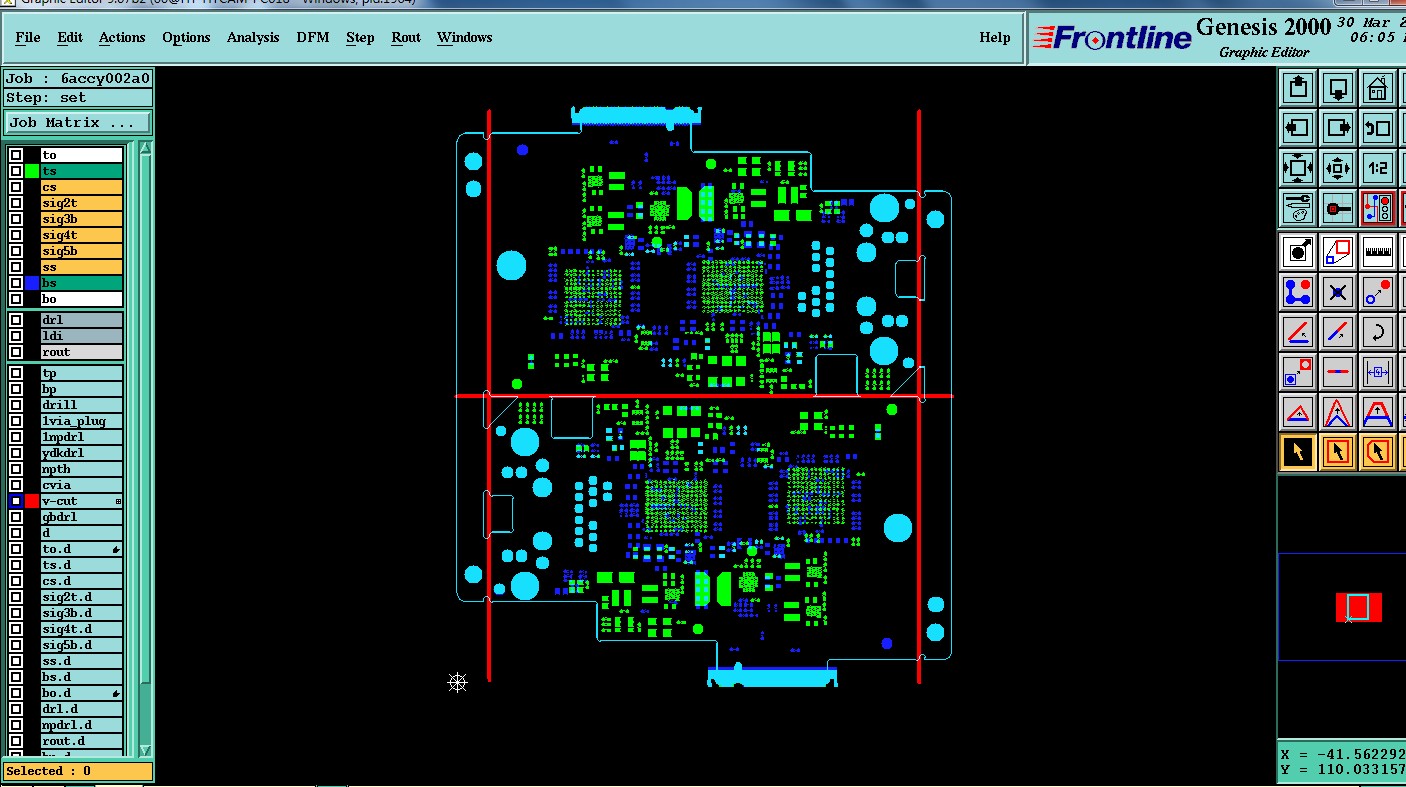
Task: Click the pan left arrow icon
Action: [x=1298, y=128]
